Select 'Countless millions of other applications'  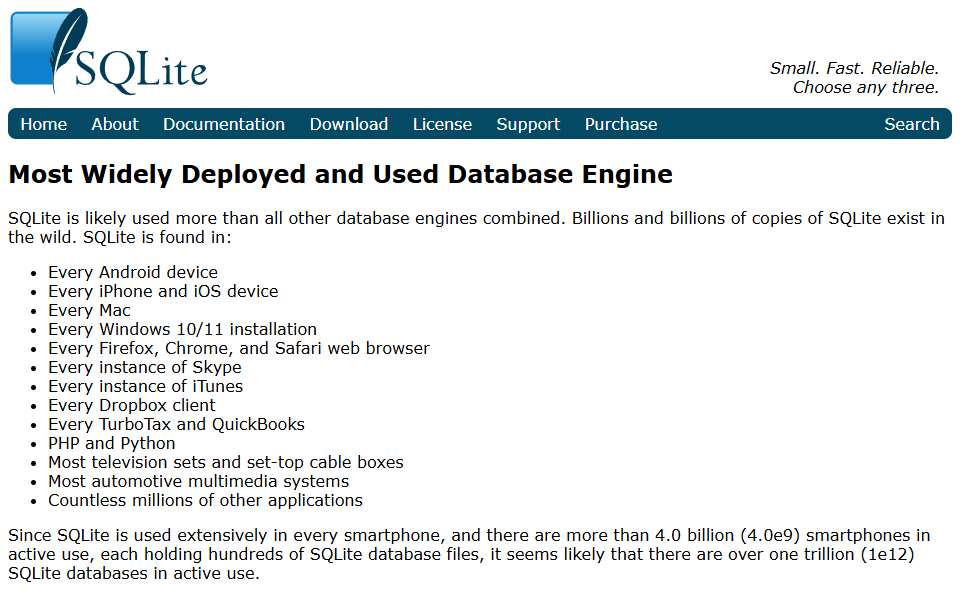(205, 500)
